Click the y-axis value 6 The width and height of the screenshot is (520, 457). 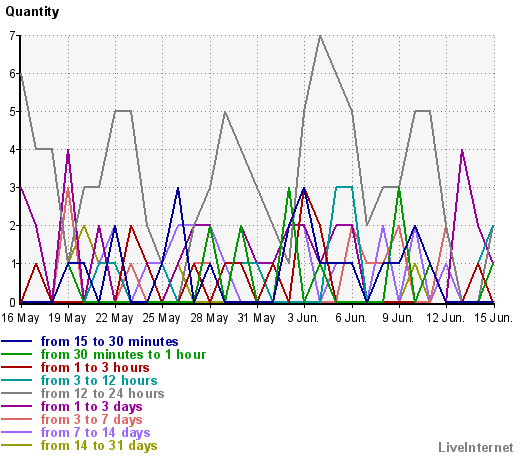[13, 74]
